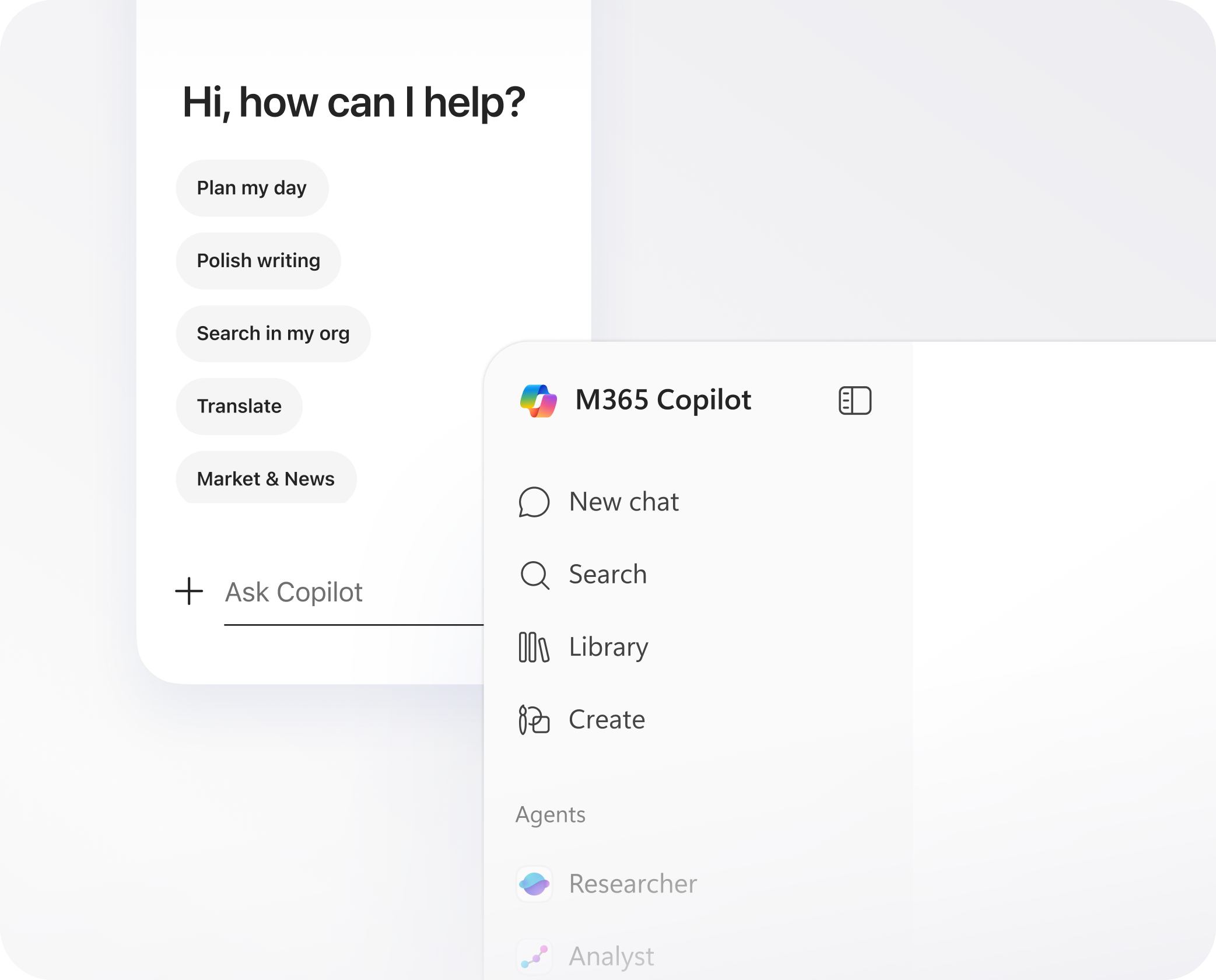
Task: Click the Library books icon
Action: [x=534, y=647]
